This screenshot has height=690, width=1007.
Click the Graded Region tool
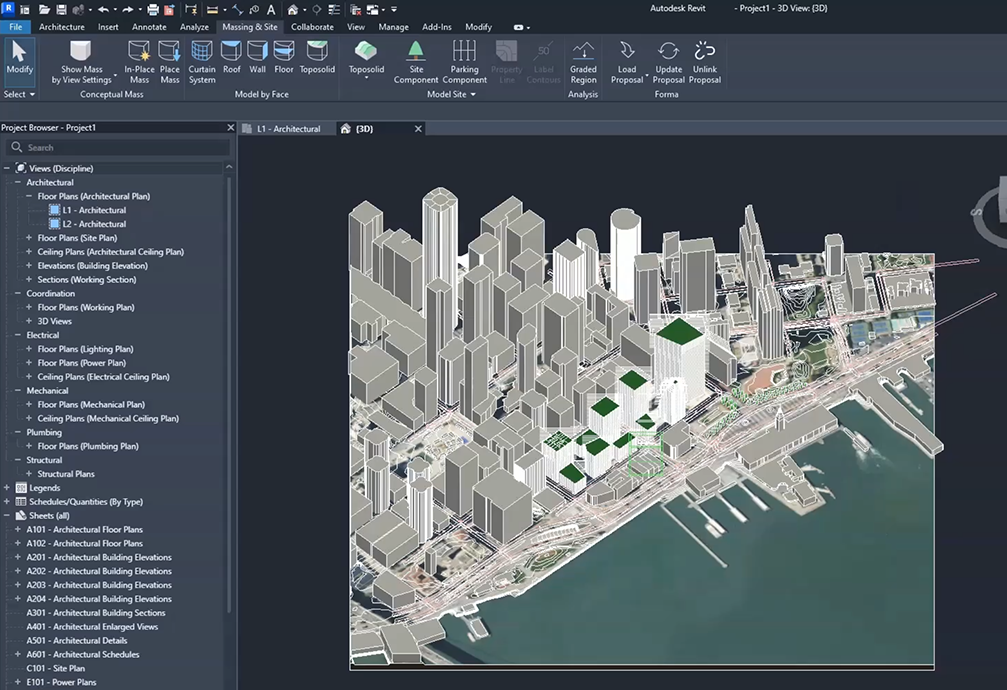point(583,62)
